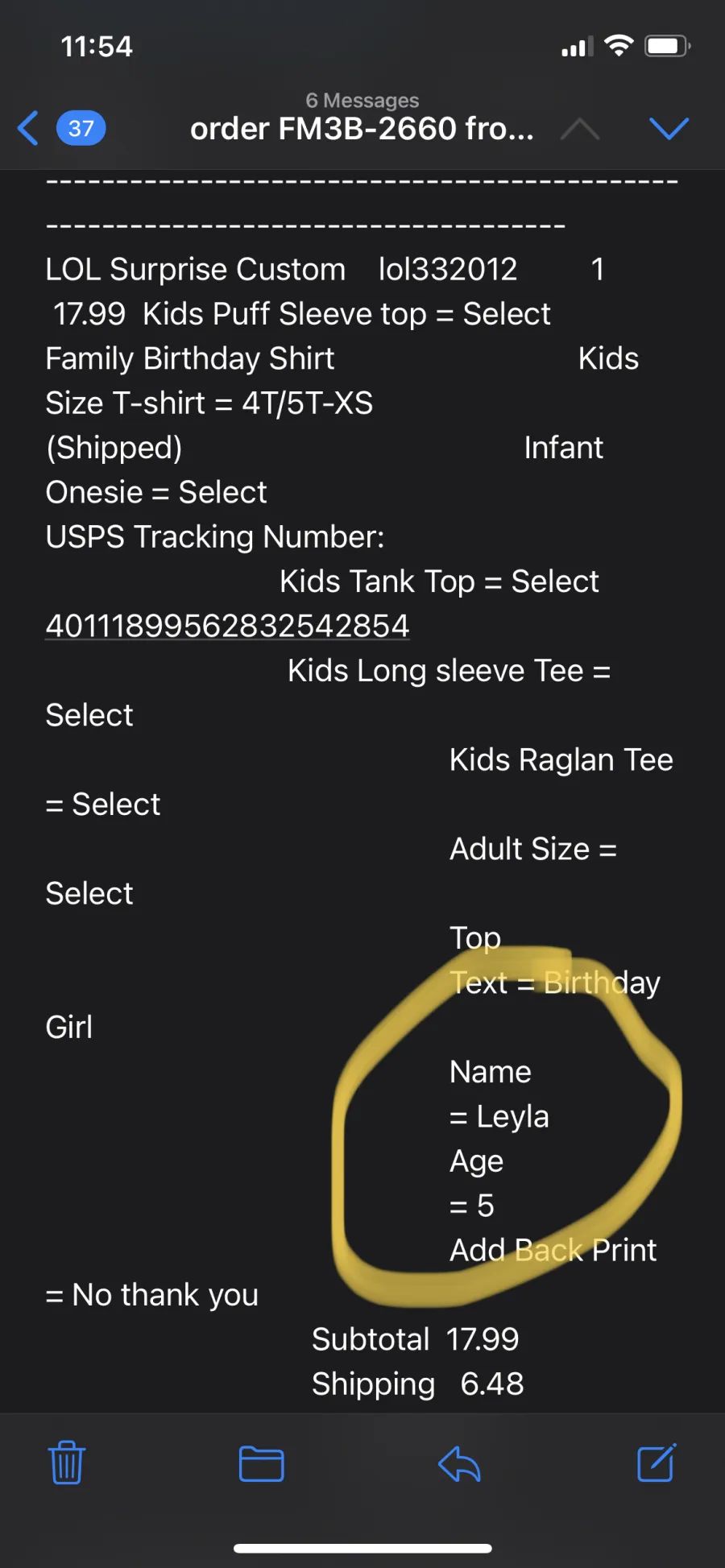Screen dimensions: 725x1568
Task: Go to previous message with up arrow
Action: (579, 129)
